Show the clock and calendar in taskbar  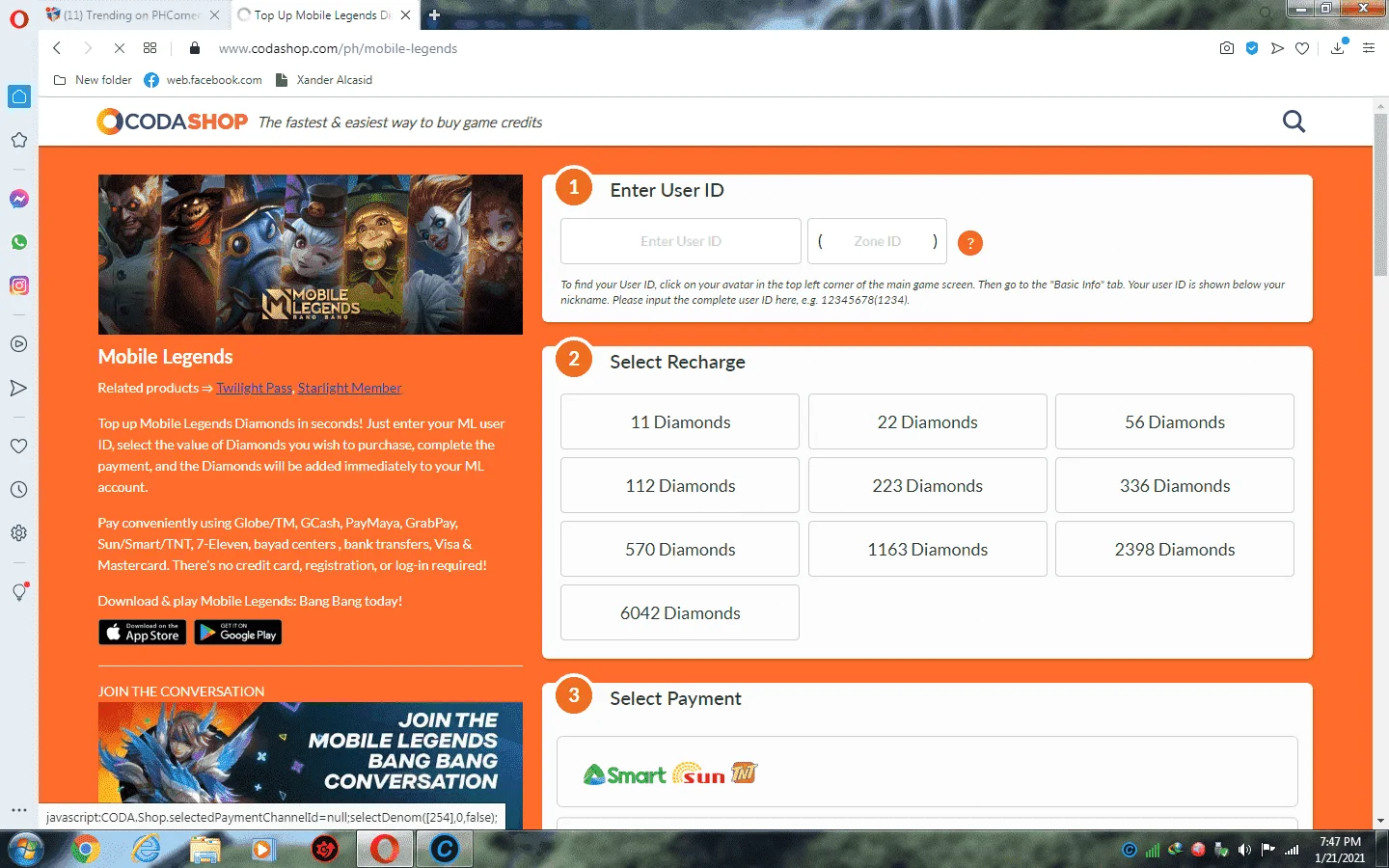(x=1340, y=850)
